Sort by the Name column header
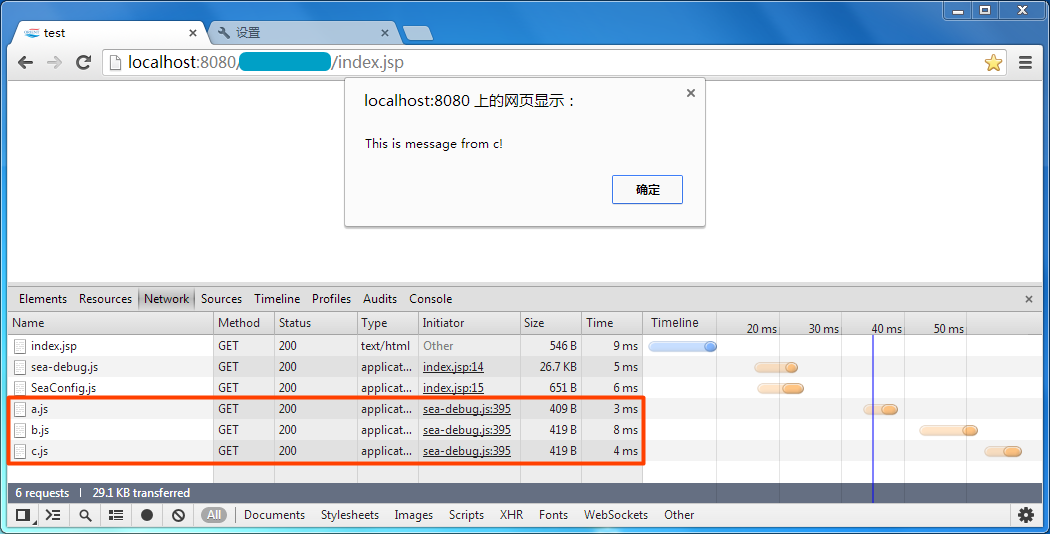This screenshot has width=1050, height=534. pos(110,323)
